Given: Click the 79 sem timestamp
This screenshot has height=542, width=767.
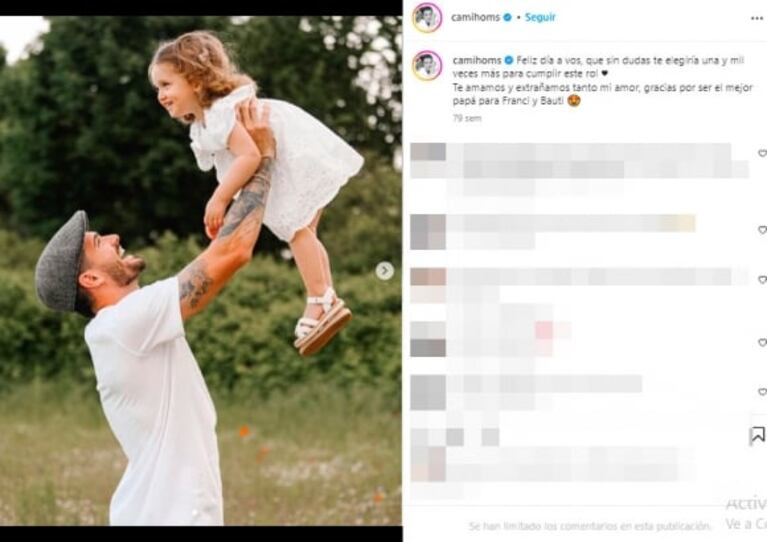Looking at the screenshot, I should coord(467,118).
